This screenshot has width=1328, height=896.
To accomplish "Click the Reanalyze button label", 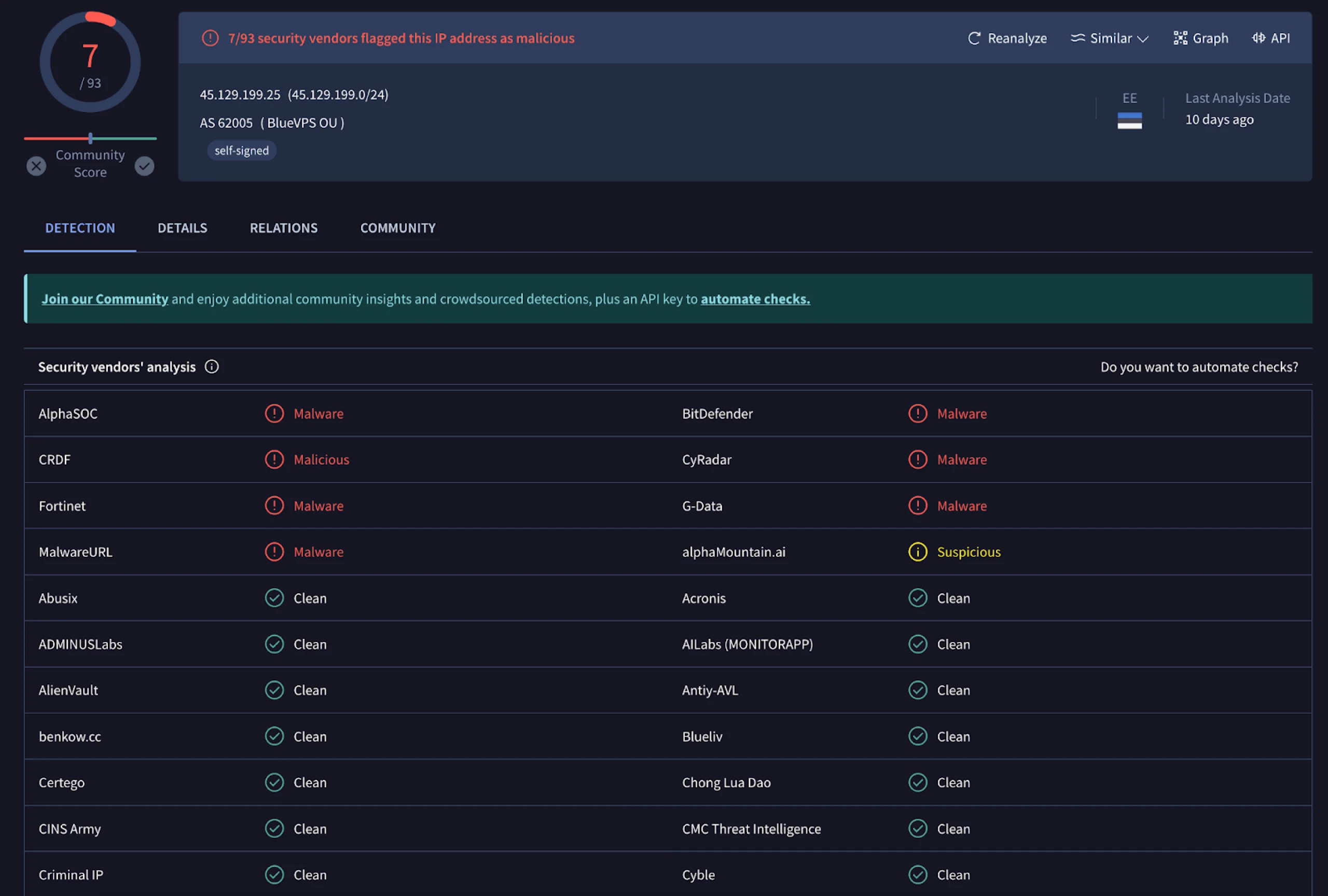I will (1017, 38).
